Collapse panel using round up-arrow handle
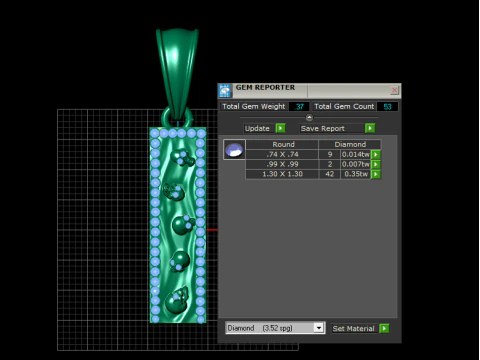The image size is (480, 360). [309, 117]
